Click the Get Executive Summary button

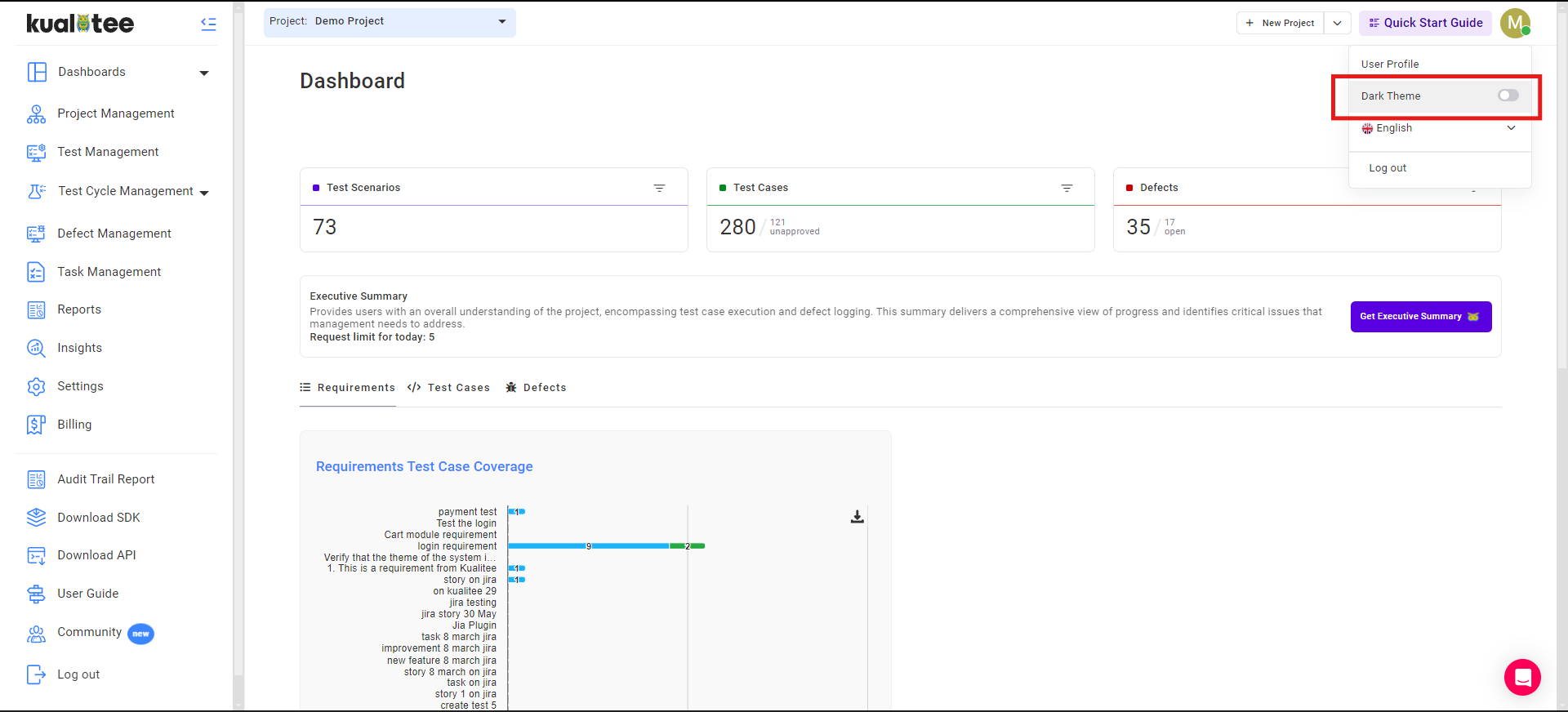[1420, 317]
